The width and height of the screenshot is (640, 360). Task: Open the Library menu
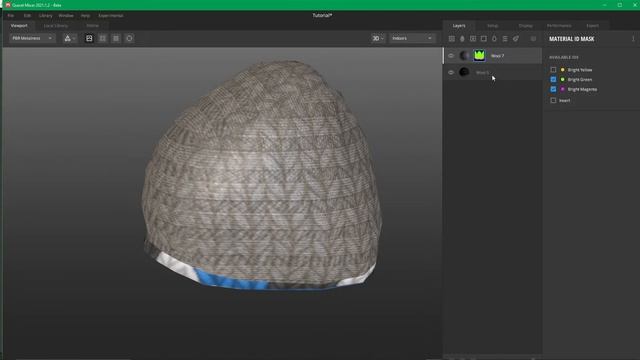[x=45, y=16]
